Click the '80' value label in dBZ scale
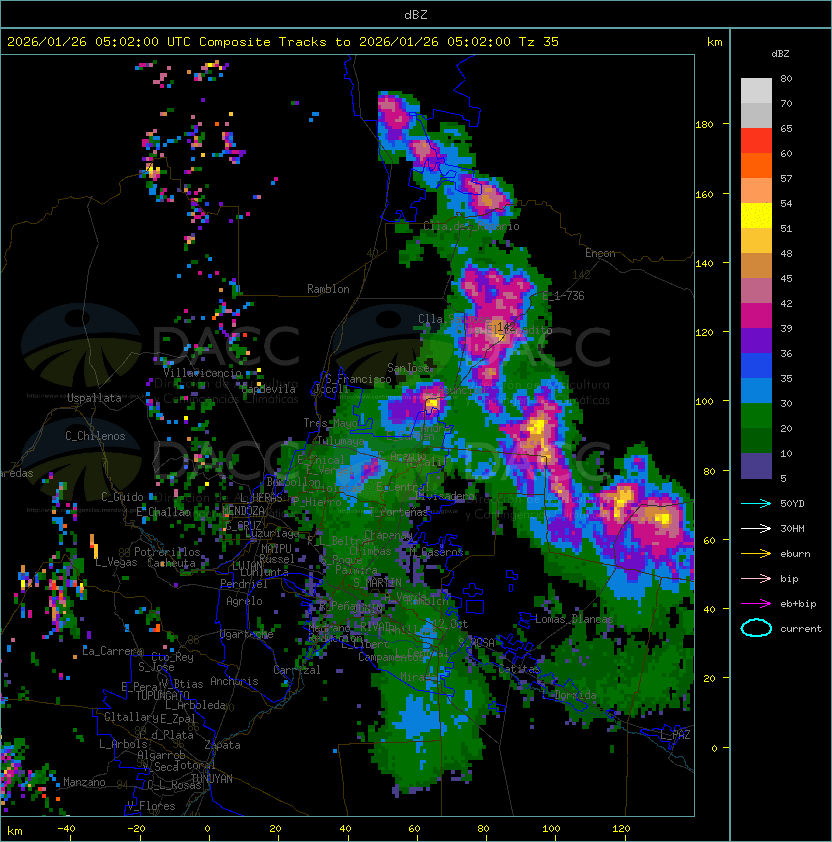832x842 pixels. pyautogui.click(x=786, y=78)
